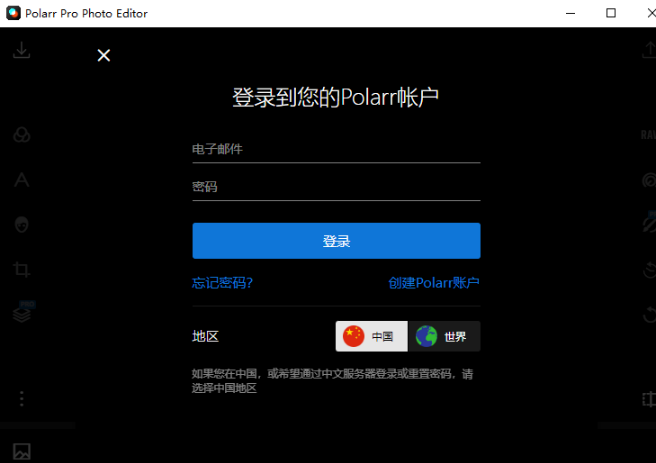Focus the 电子邮件 email field
Viewport: 656px width, 463px height.
tap(336, 149)
